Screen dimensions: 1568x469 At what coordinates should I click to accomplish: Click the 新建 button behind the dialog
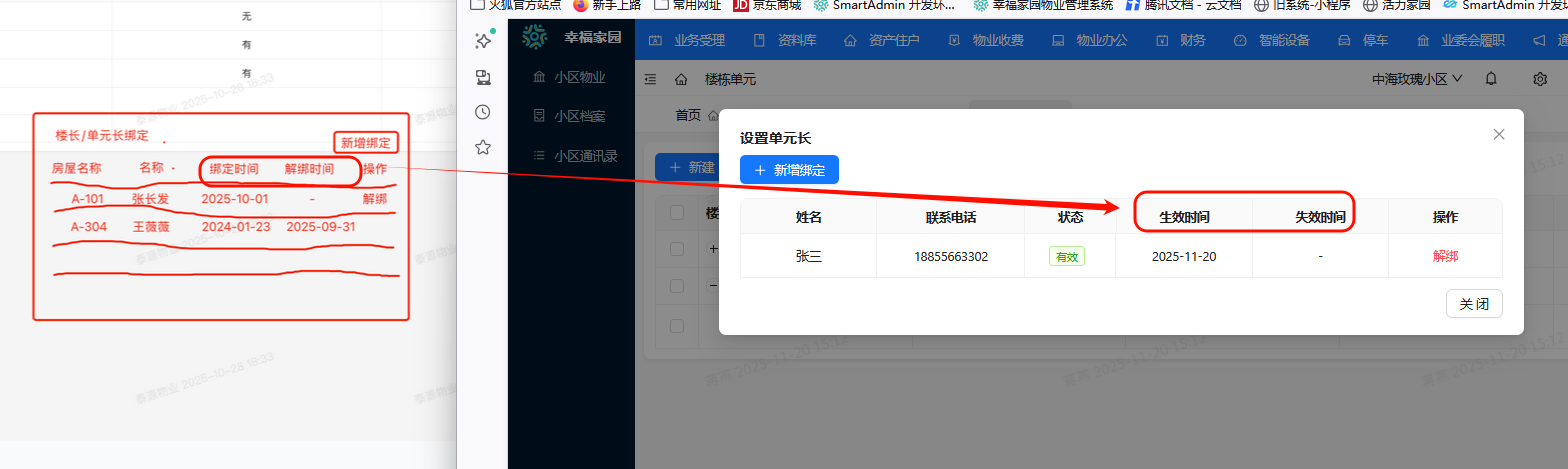pyautogui.click(x=687, y=167)
